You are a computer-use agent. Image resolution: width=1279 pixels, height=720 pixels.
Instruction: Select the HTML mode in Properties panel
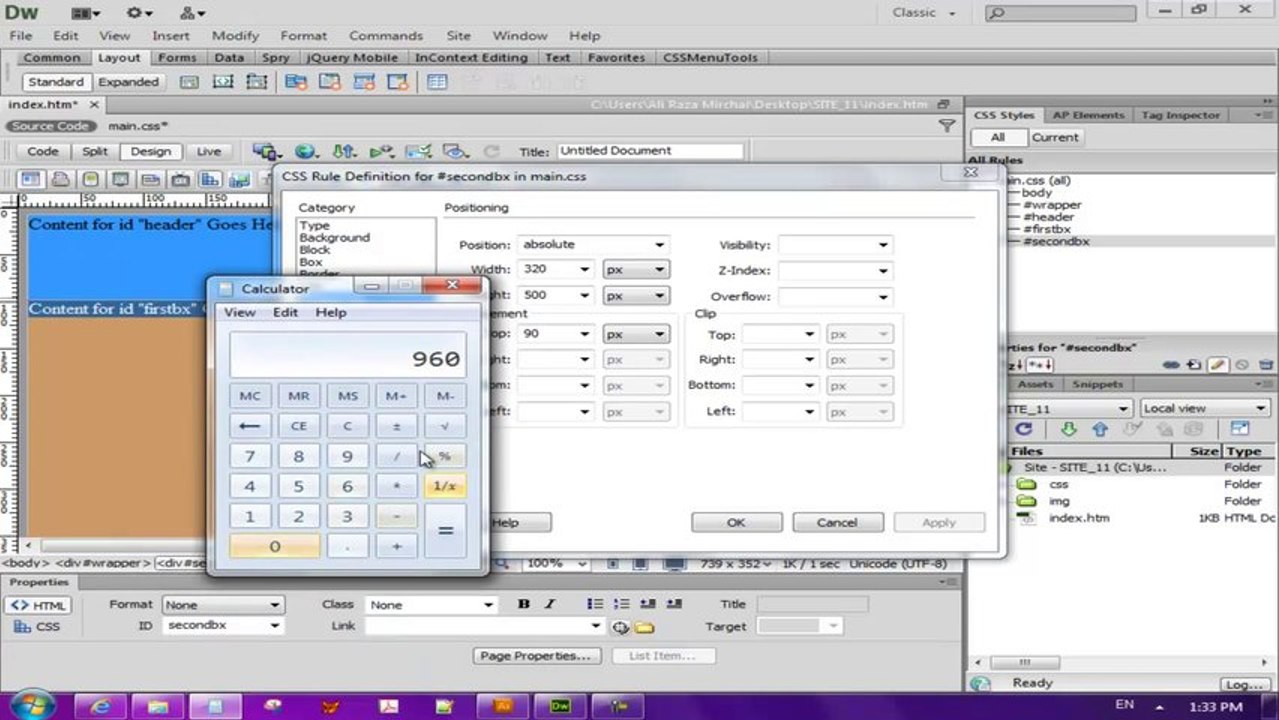point(39,606)
